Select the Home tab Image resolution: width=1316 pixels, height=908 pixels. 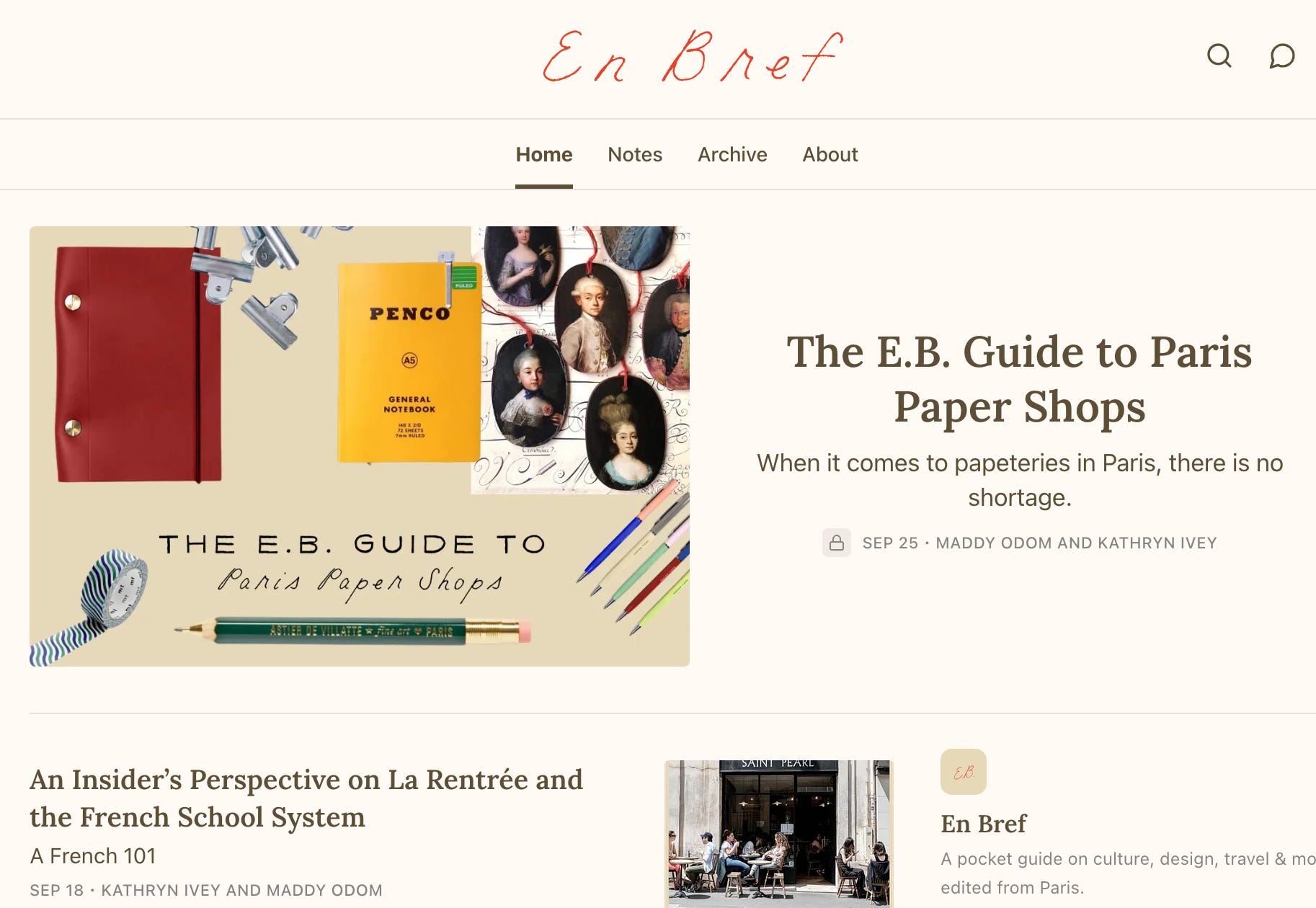click(544, 154)
